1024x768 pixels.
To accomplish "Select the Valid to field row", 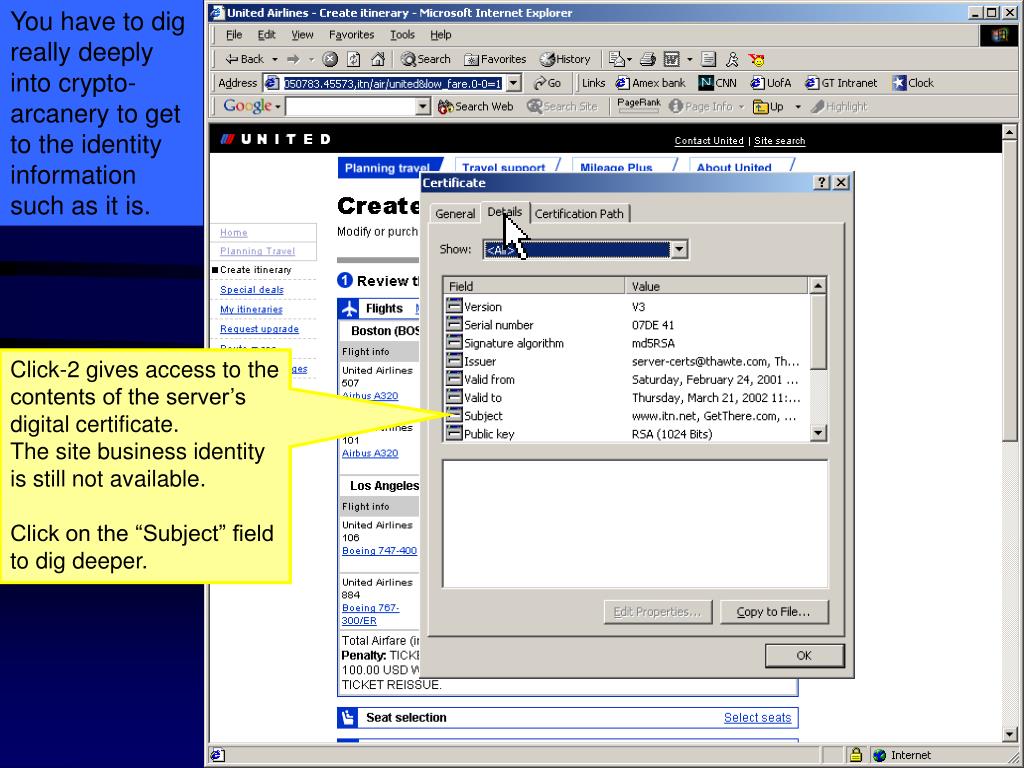I will (x=627, y=398).
